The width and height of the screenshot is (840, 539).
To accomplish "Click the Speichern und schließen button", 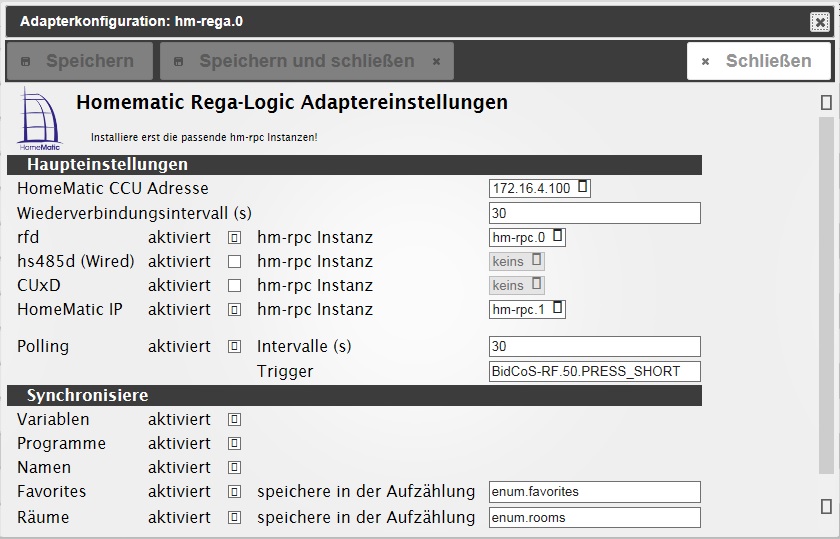I will pyautogui.click(x=306, y=61).
